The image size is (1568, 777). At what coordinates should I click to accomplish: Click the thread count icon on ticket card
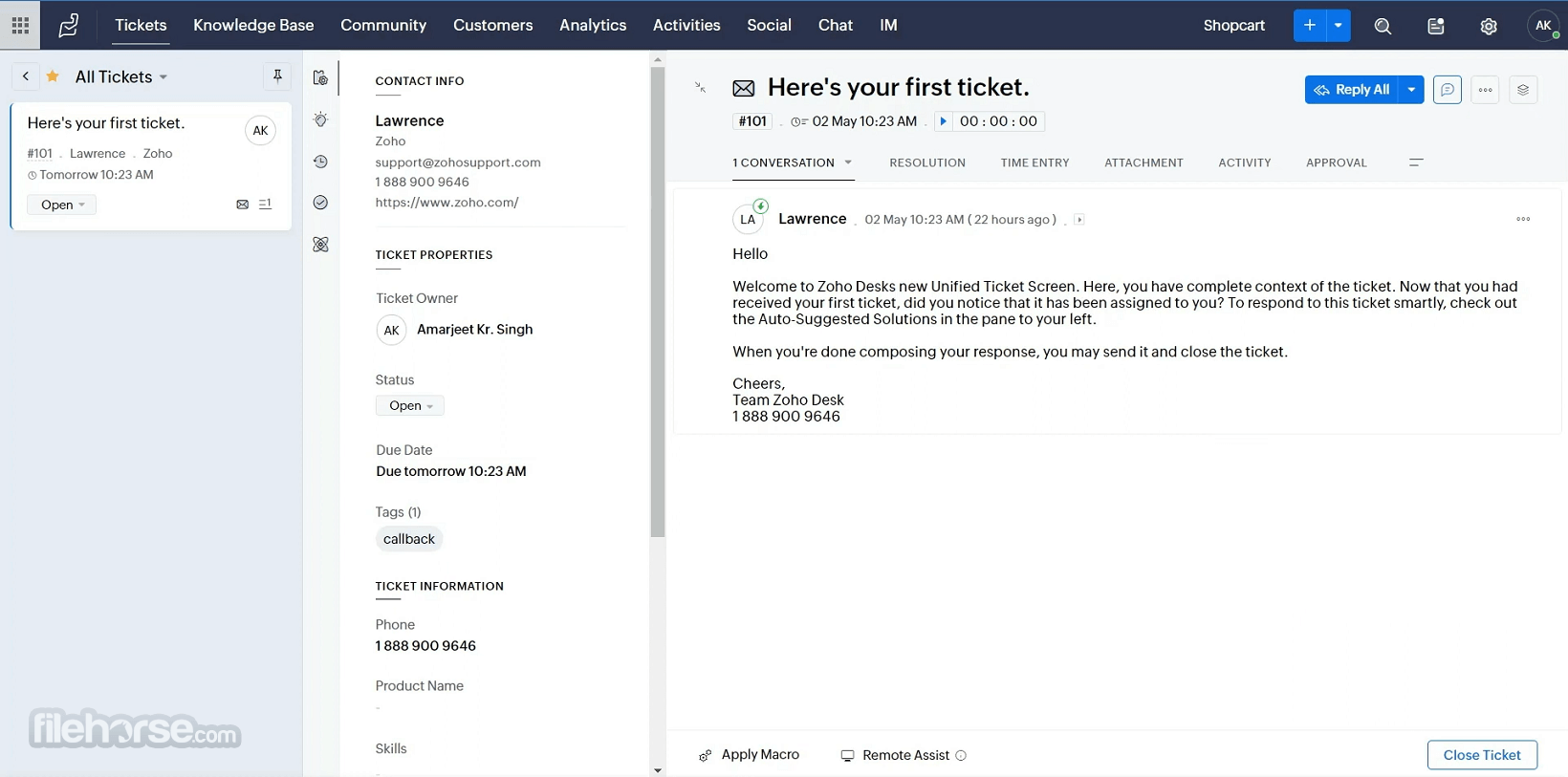coord(265,204)
